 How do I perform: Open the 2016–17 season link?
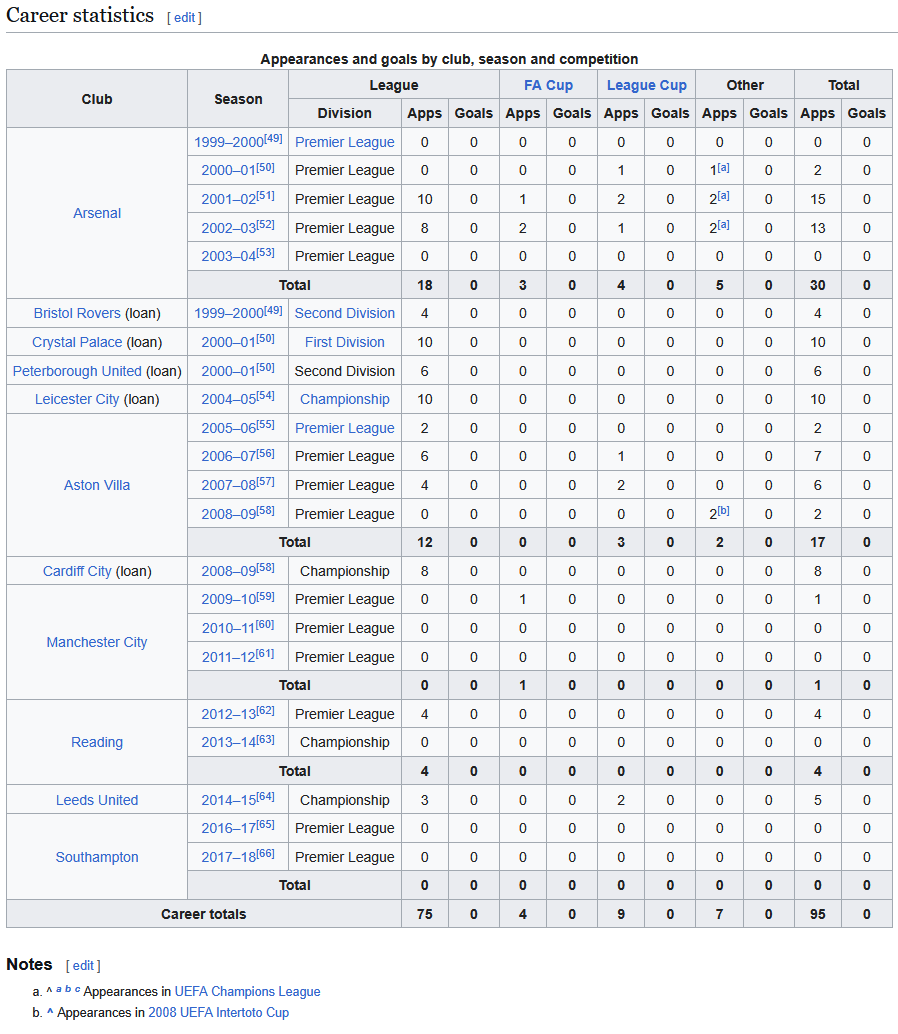coord(228,828)
